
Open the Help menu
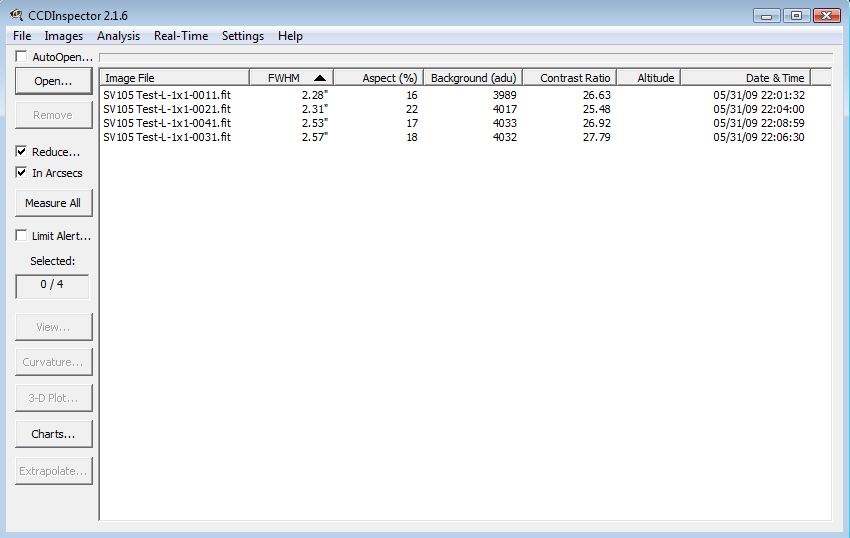click(x=290, y=36)
